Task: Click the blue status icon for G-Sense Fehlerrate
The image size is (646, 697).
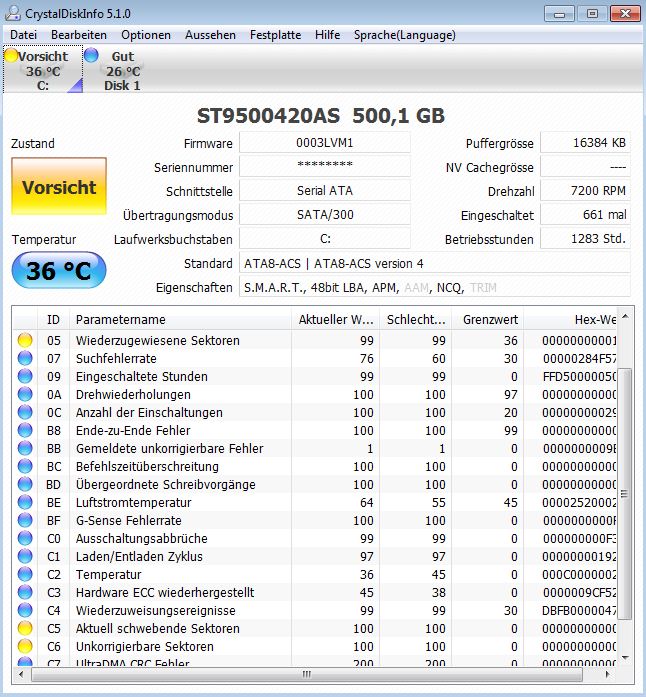Action: (25, 521)
